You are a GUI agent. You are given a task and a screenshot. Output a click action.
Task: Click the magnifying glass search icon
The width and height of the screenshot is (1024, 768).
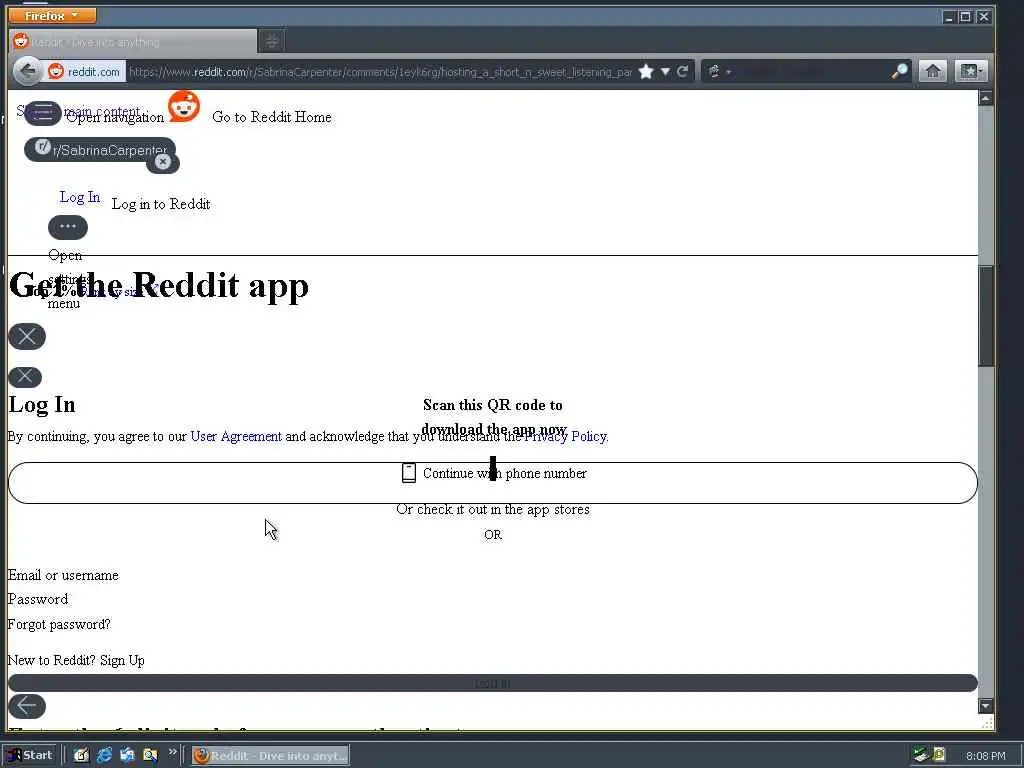tap(900, 72)
